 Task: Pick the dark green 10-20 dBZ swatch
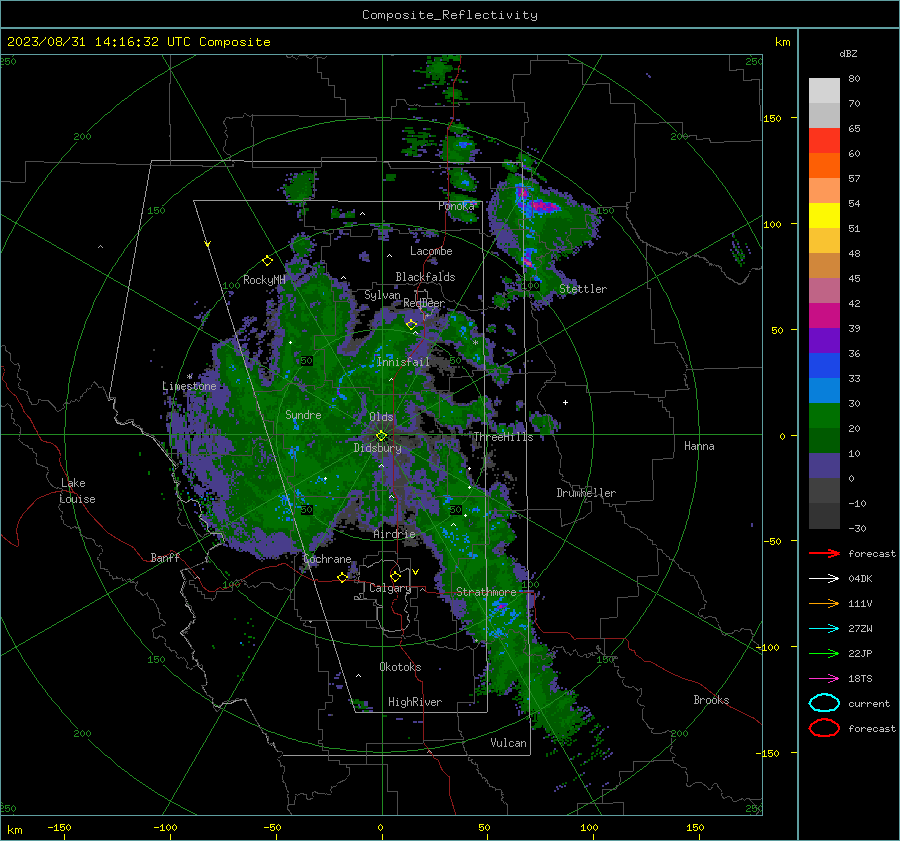point(824,440)
